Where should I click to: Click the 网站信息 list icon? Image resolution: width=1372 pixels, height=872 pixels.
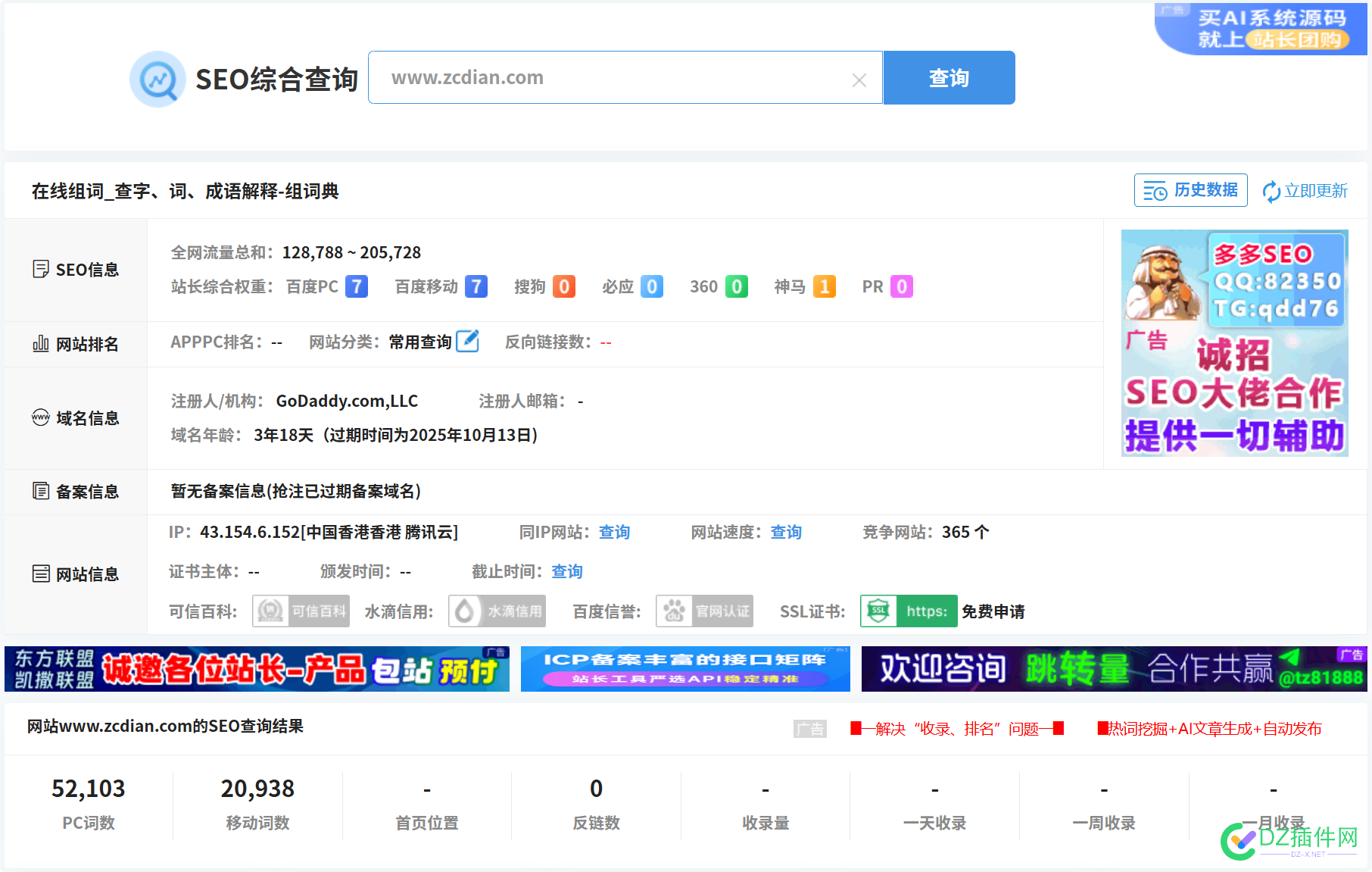click(40, 574)
